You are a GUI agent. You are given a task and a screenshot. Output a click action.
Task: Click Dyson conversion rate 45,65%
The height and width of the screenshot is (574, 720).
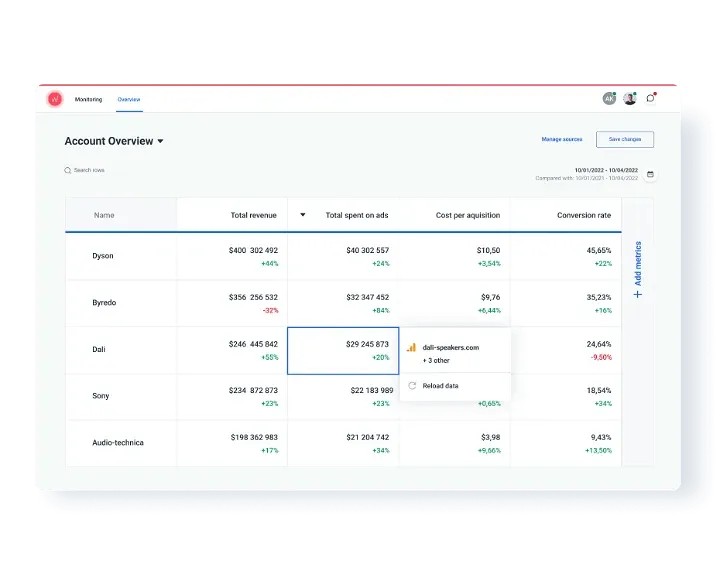click(599, 250)
